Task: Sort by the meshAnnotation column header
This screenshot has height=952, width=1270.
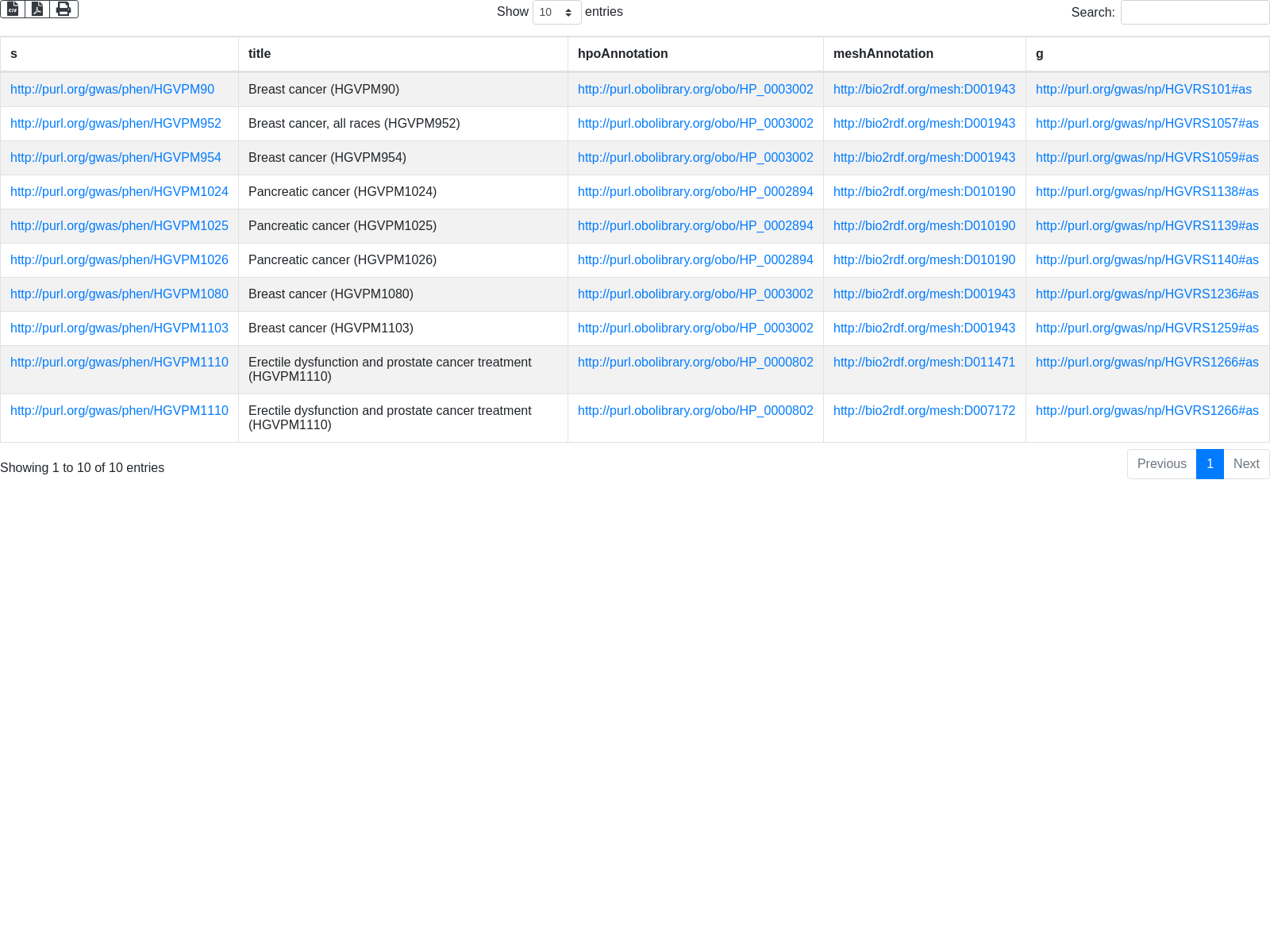Action: 883,54
